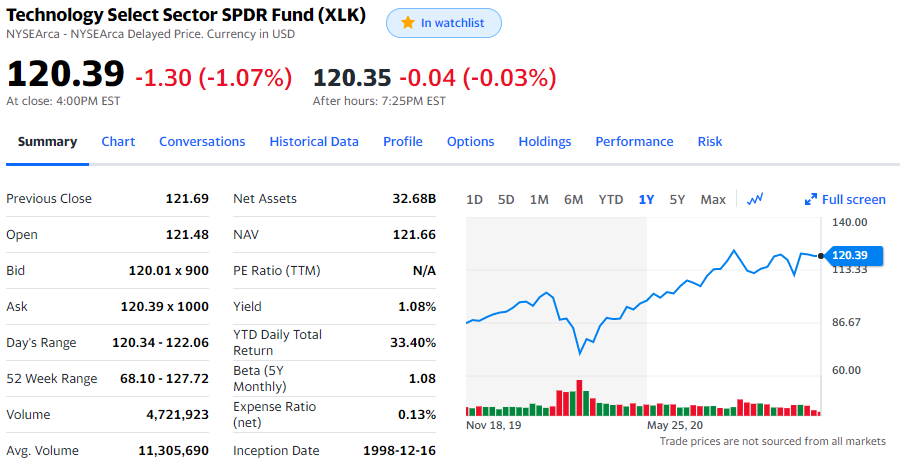Image resolution: width=900 pixels, height=464 pixels.
Task: Open the Performance tab
Action: tap(634, 141)
